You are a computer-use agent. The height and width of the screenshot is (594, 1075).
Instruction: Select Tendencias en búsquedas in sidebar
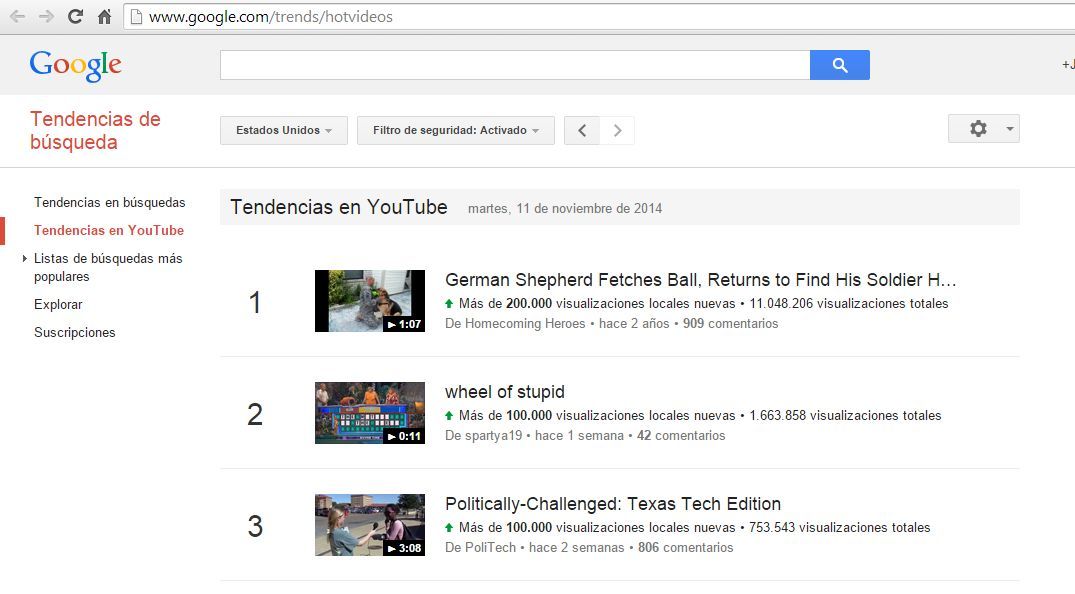pos(110,202)
